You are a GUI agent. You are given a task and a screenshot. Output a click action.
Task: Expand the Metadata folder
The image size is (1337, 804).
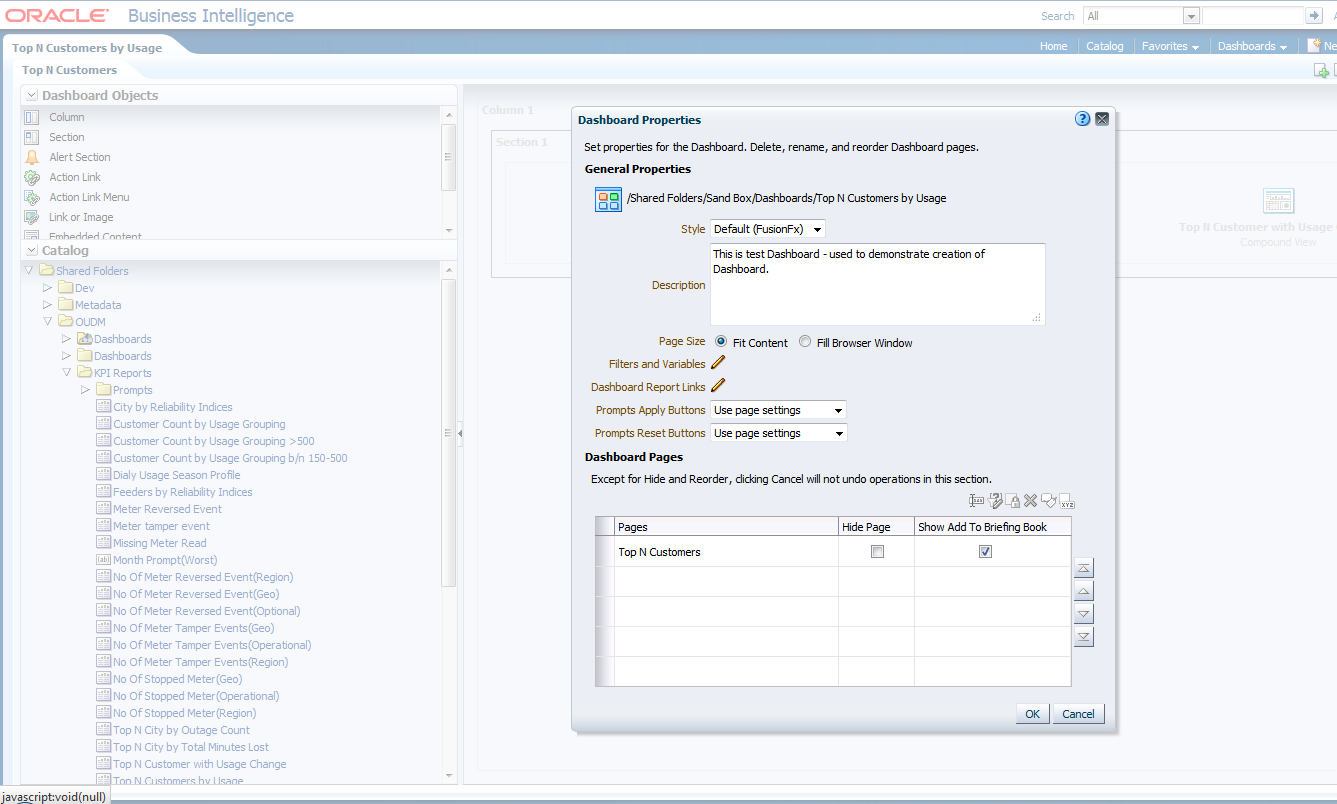point(47,305)
